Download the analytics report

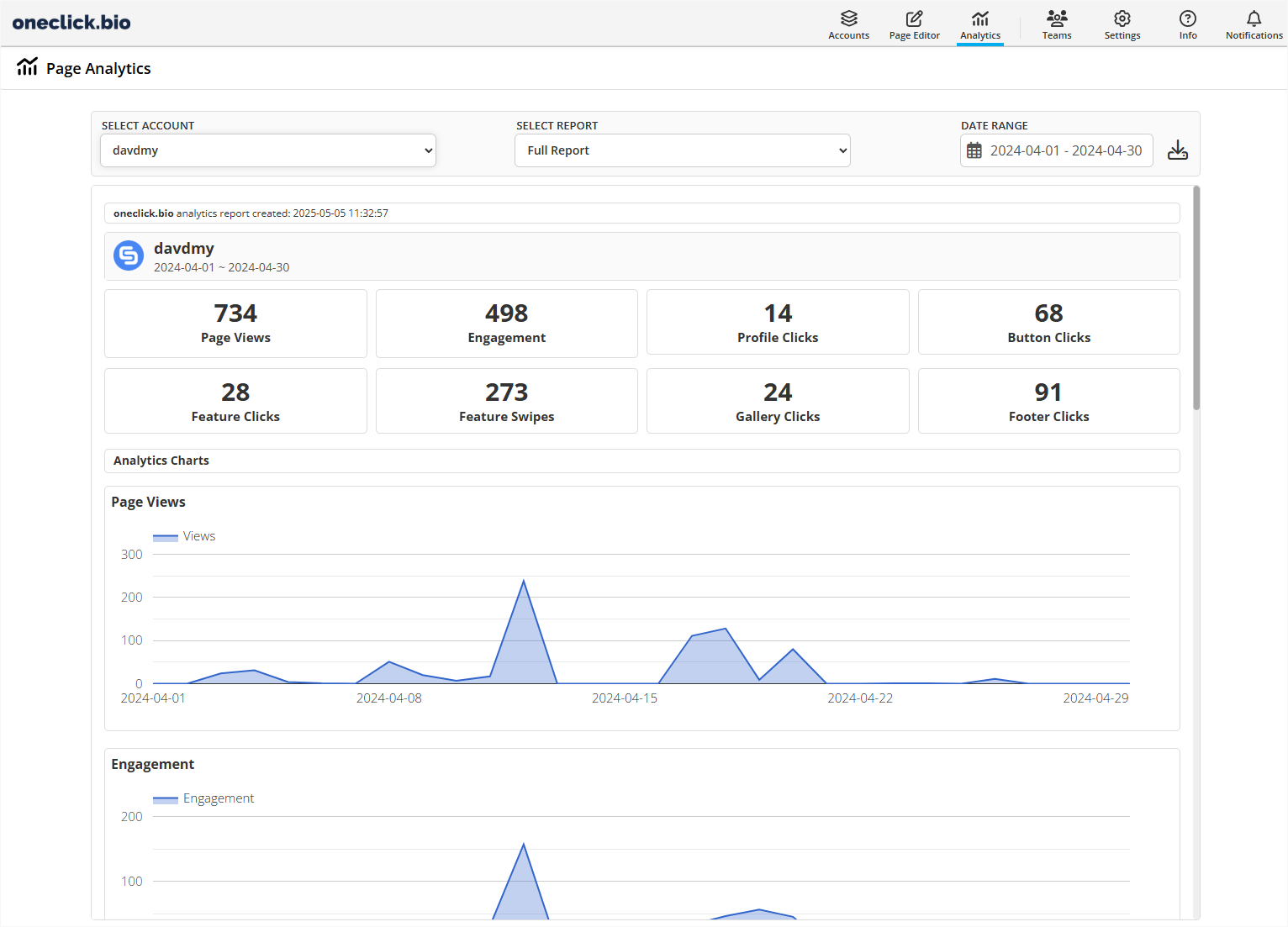pos(1178,150)
